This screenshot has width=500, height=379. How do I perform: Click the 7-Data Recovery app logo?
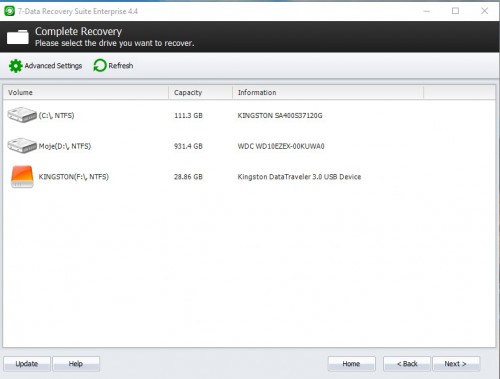9,11
